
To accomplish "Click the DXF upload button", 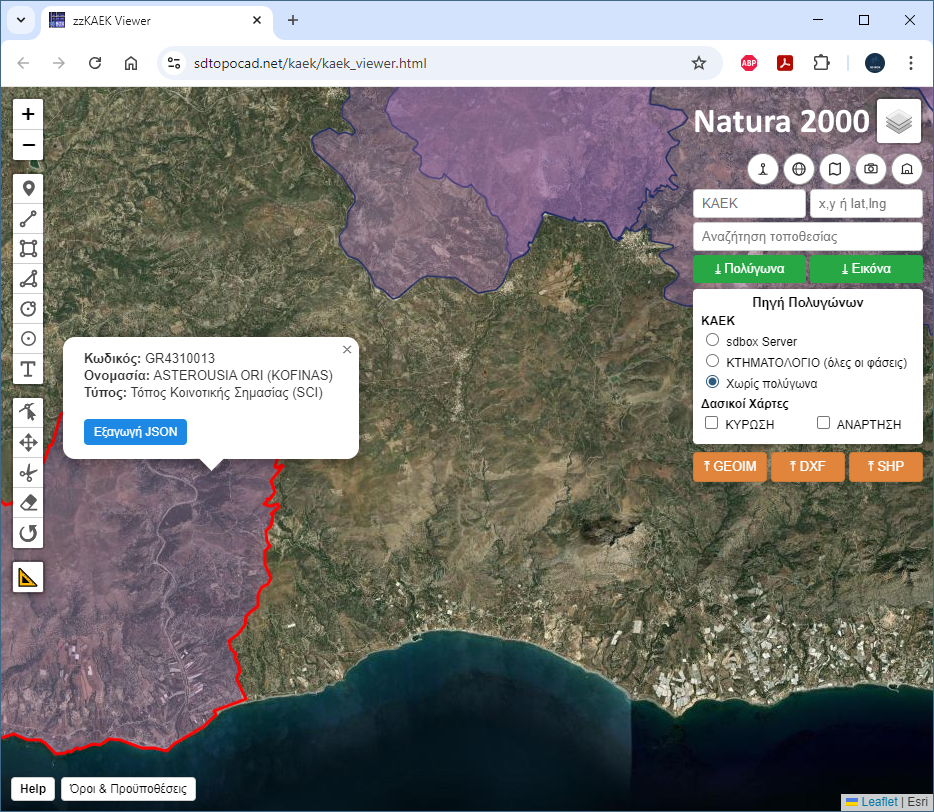I will (807, 466).
